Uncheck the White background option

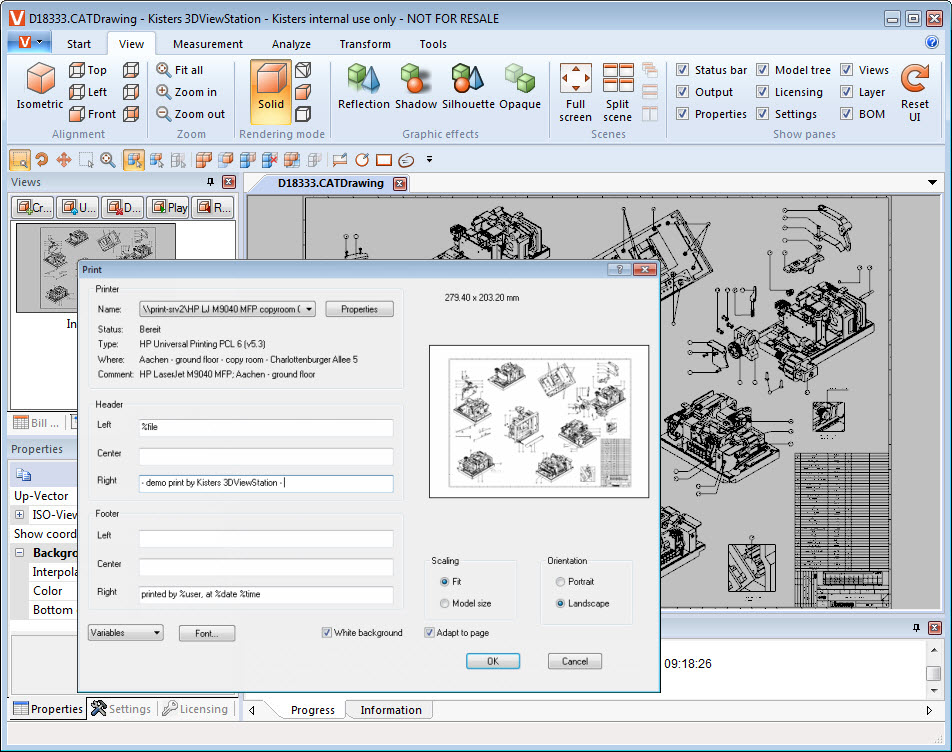click(326, 632)
